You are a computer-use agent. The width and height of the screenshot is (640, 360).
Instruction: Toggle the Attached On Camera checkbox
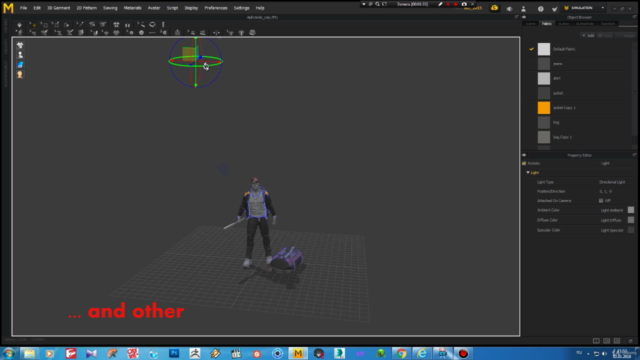(x=601, y=201)
